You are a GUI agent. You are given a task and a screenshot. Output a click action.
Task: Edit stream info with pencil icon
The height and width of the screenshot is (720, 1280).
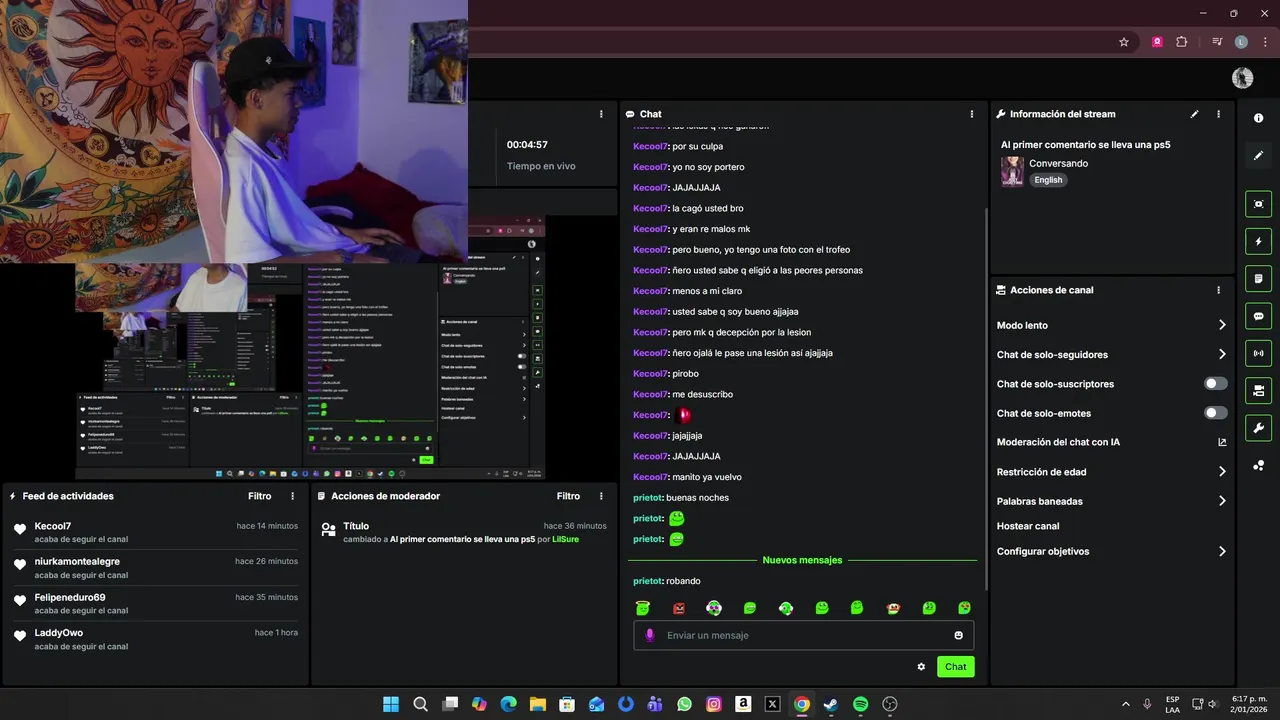click(x=1194, y=114)
